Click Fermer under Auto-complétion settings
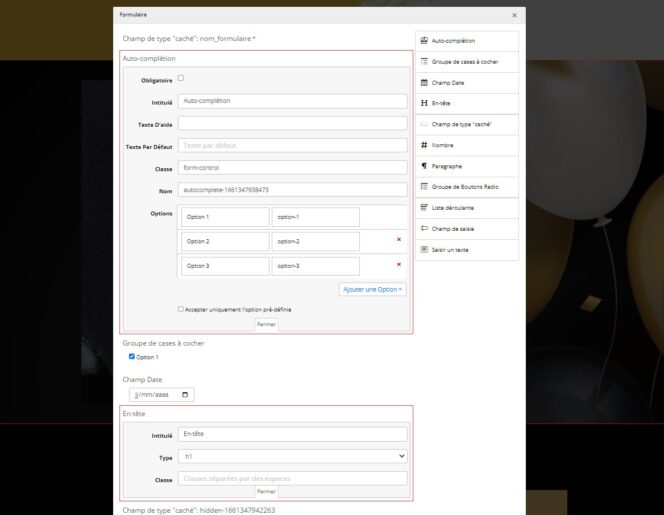Screen dimensions: 664x515 [x=266, y=324]
